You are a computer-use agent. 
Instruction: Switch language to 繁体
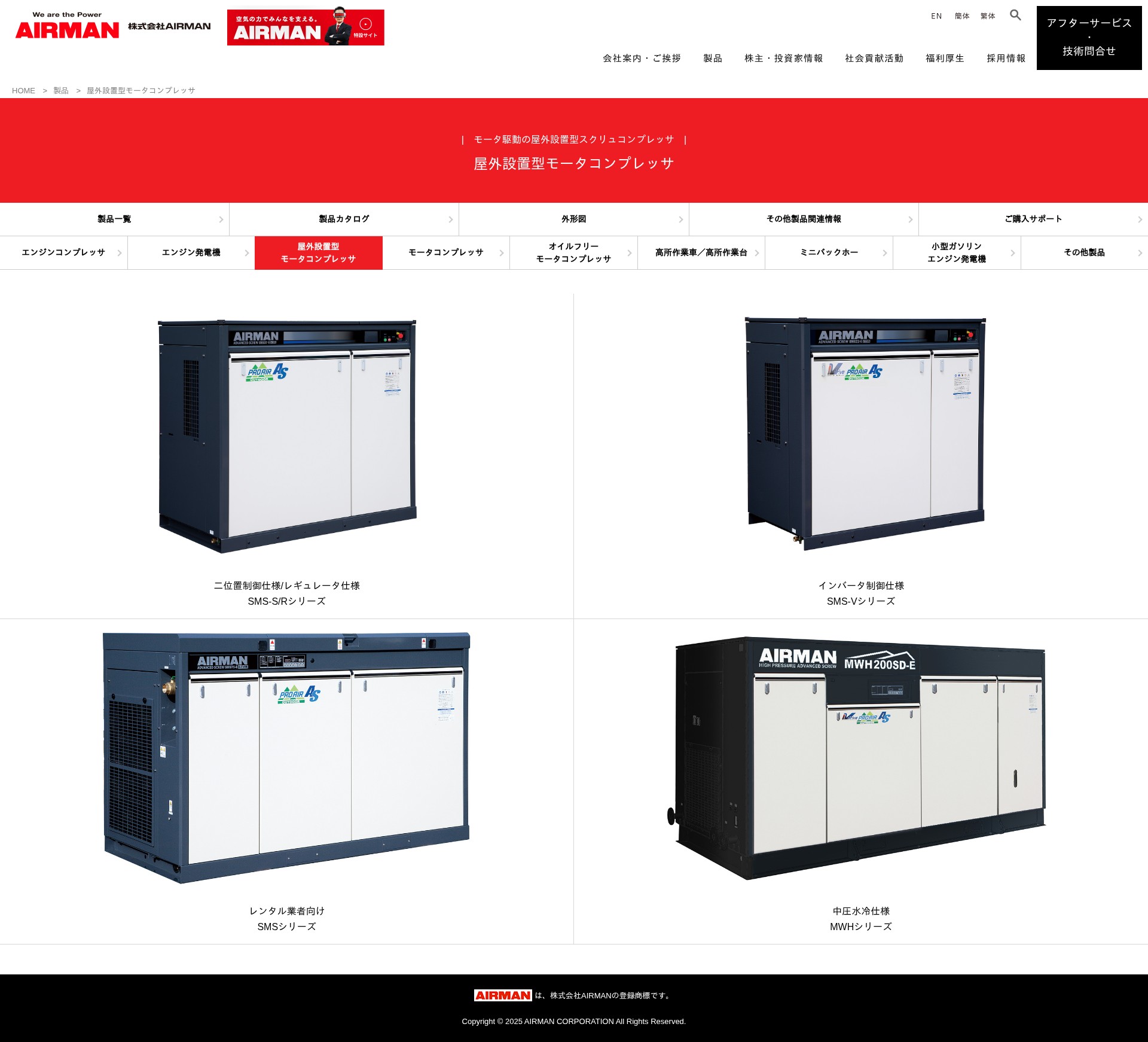coord(988,16)
